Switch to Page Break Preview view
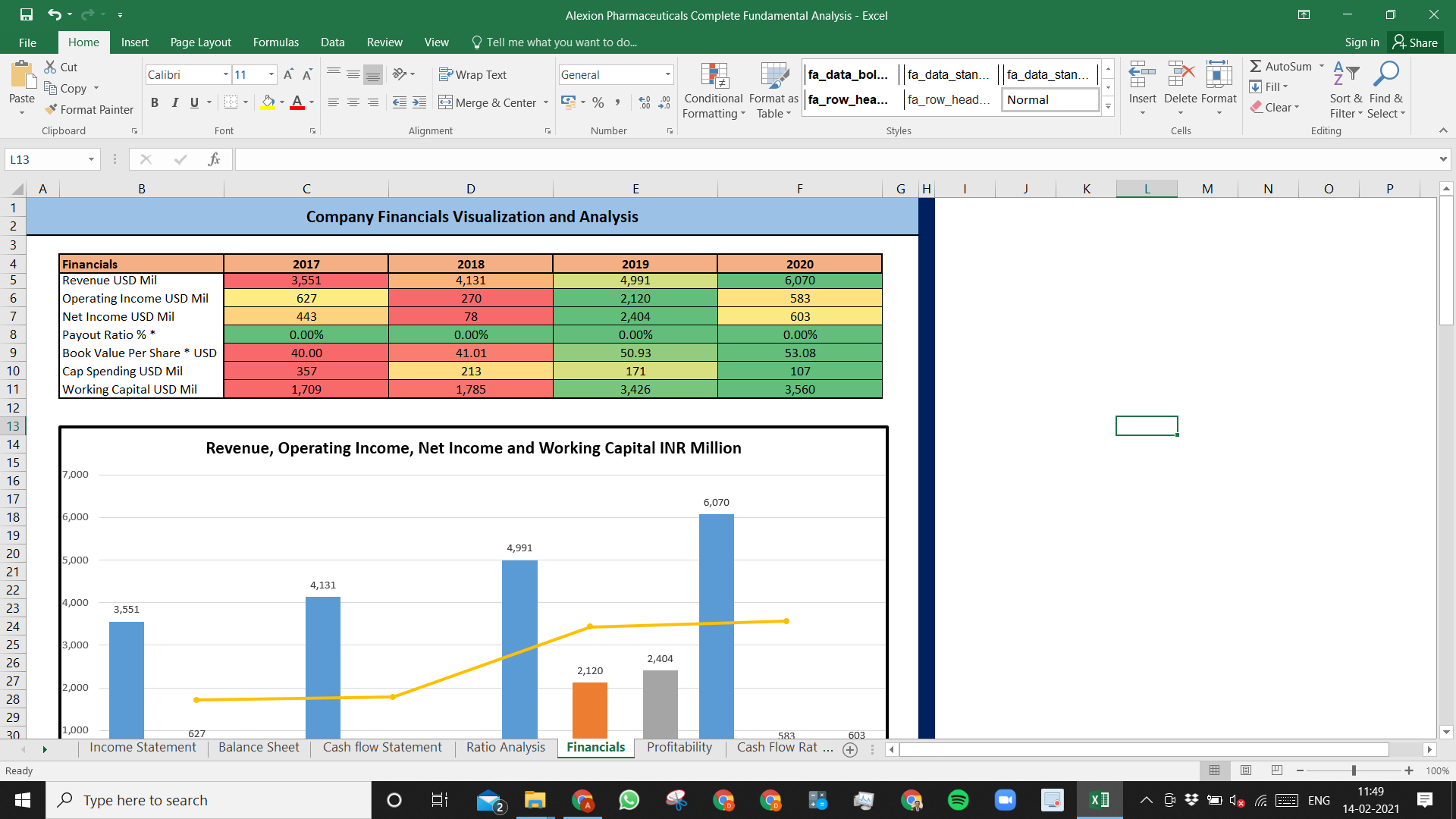 [x=1277, y=770]
